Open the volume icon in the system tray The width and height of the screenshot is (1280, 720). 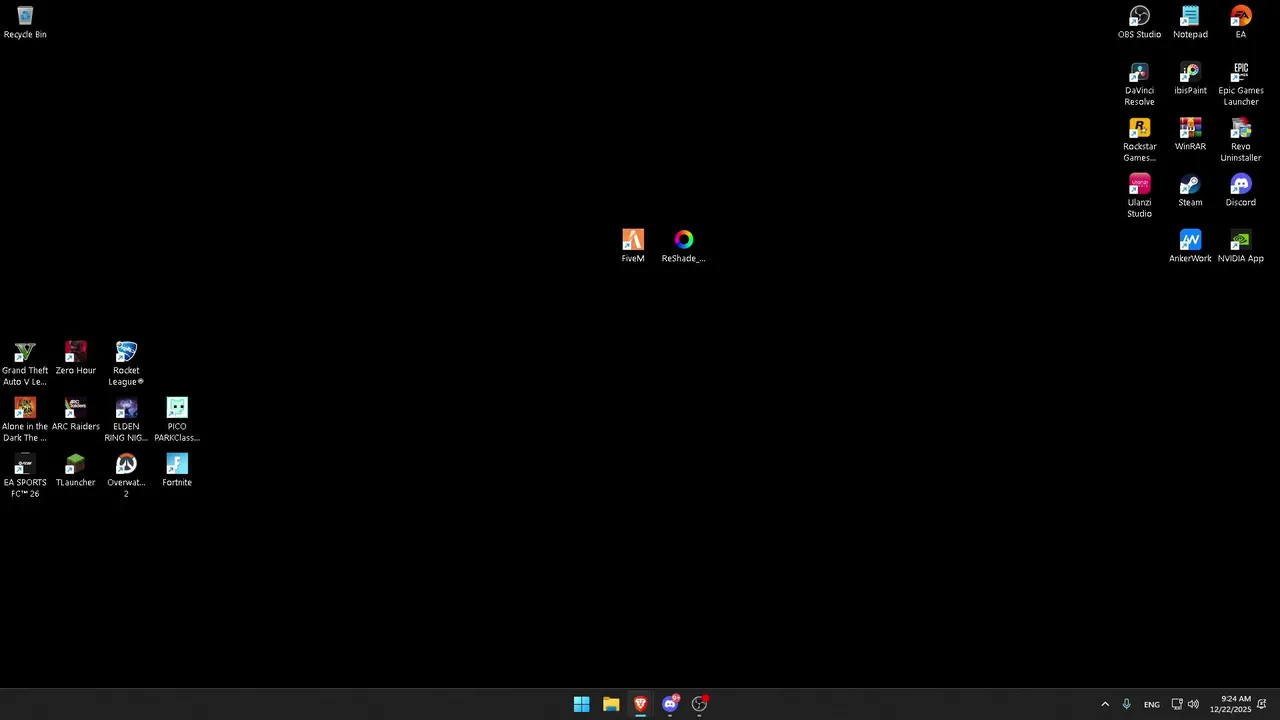click(x=1193, y=704)
